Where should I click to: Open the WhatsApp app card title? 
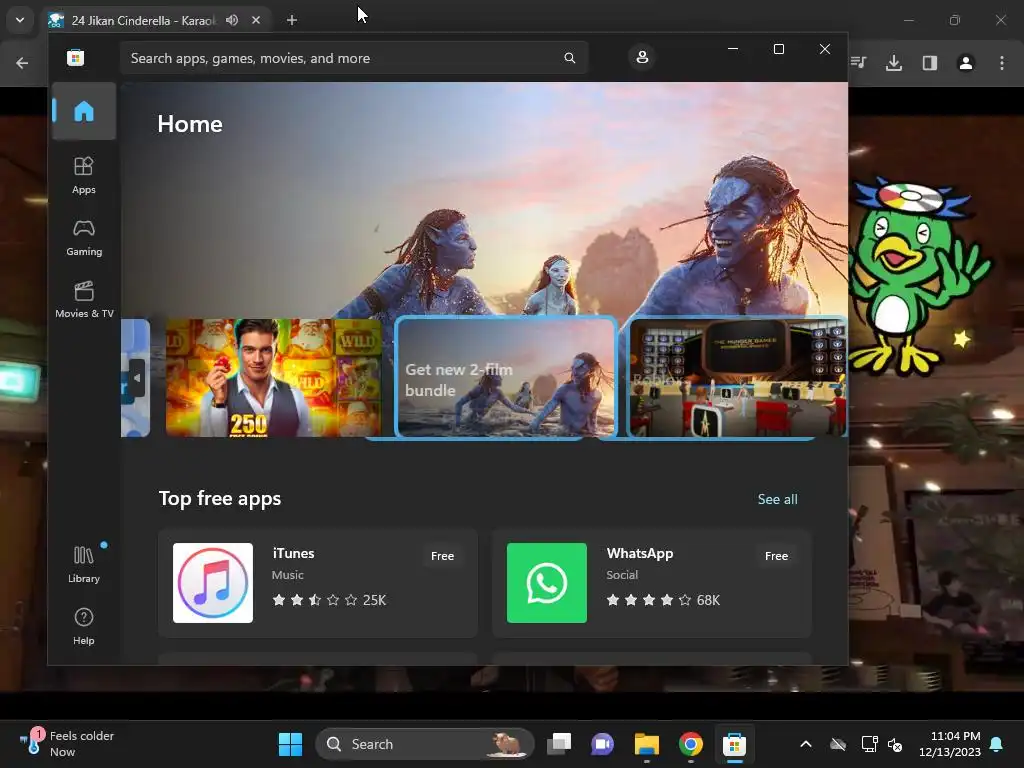[x=639, y=553]
